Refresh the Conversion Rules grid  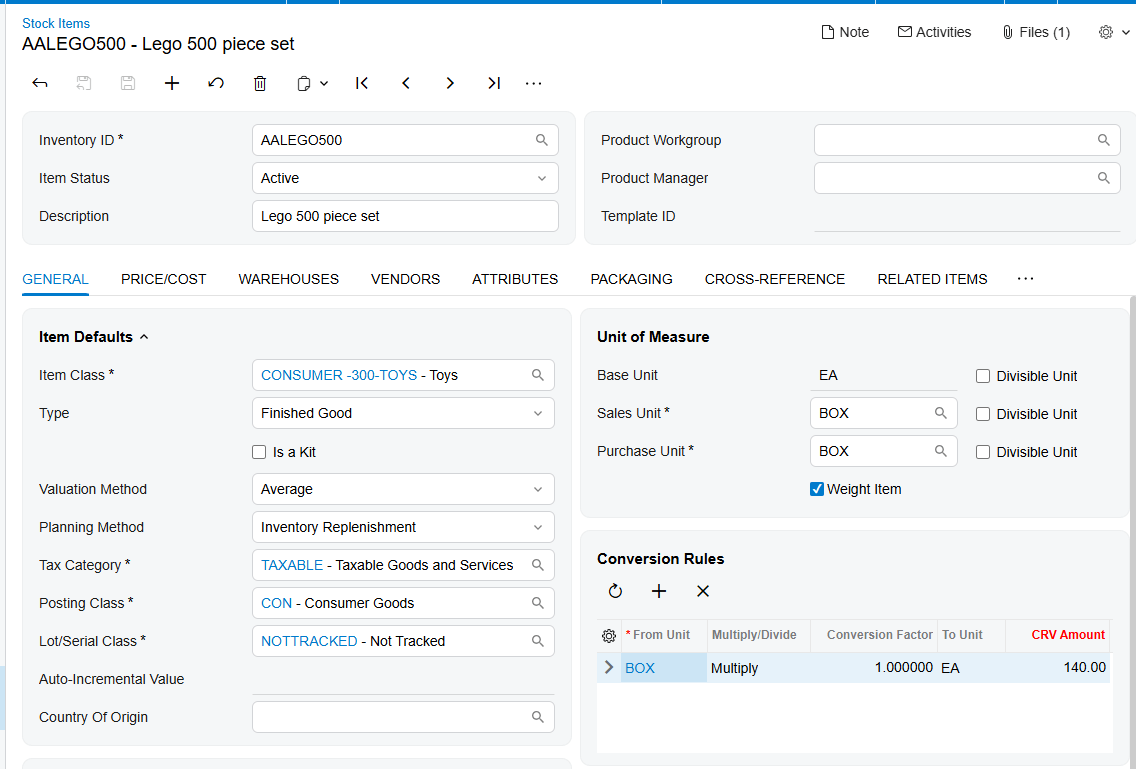point(615,591)
